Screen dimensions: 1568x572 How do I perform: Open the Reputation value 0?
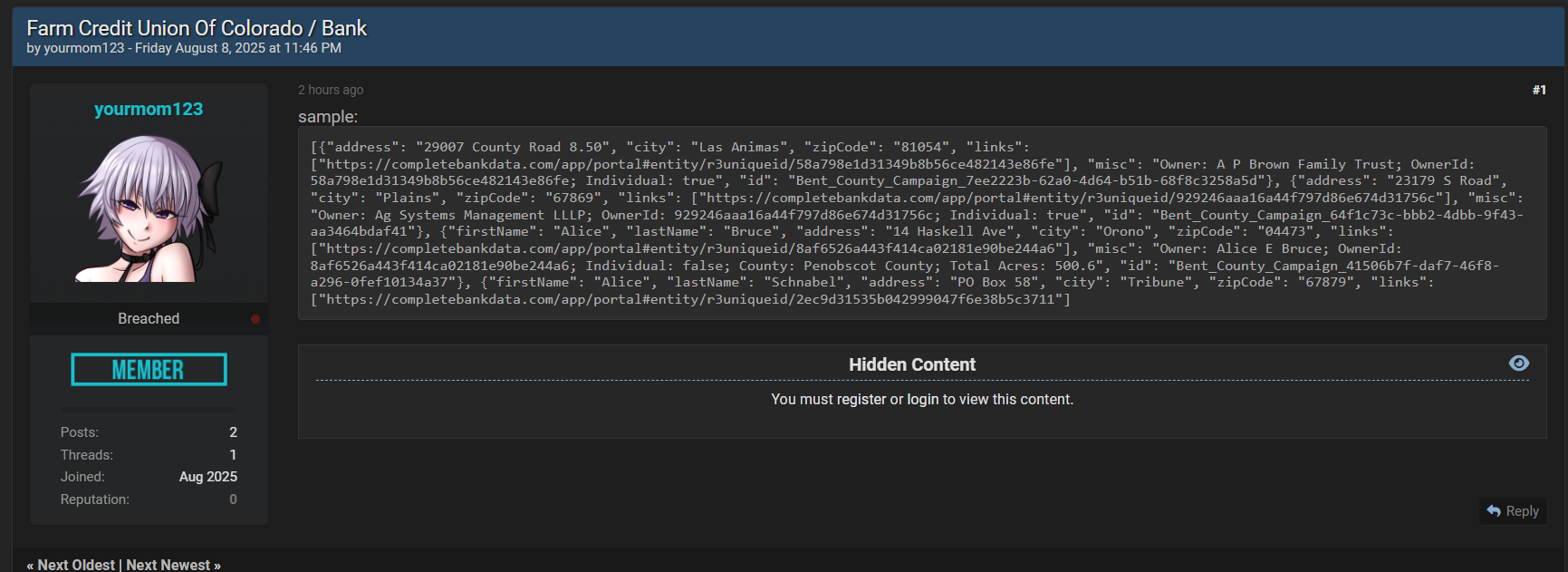tap(233, 499)
